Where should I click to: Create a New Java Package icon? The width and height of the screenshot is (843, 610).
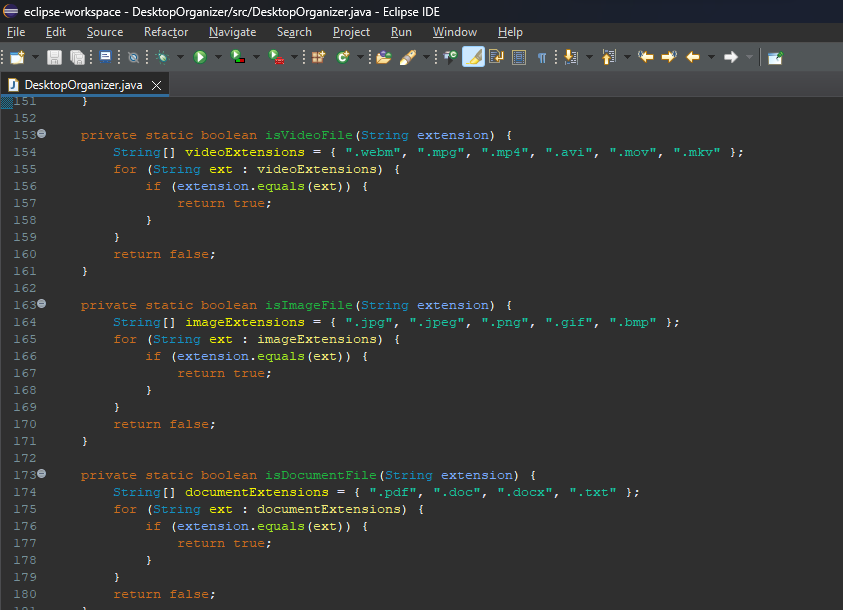319,57
